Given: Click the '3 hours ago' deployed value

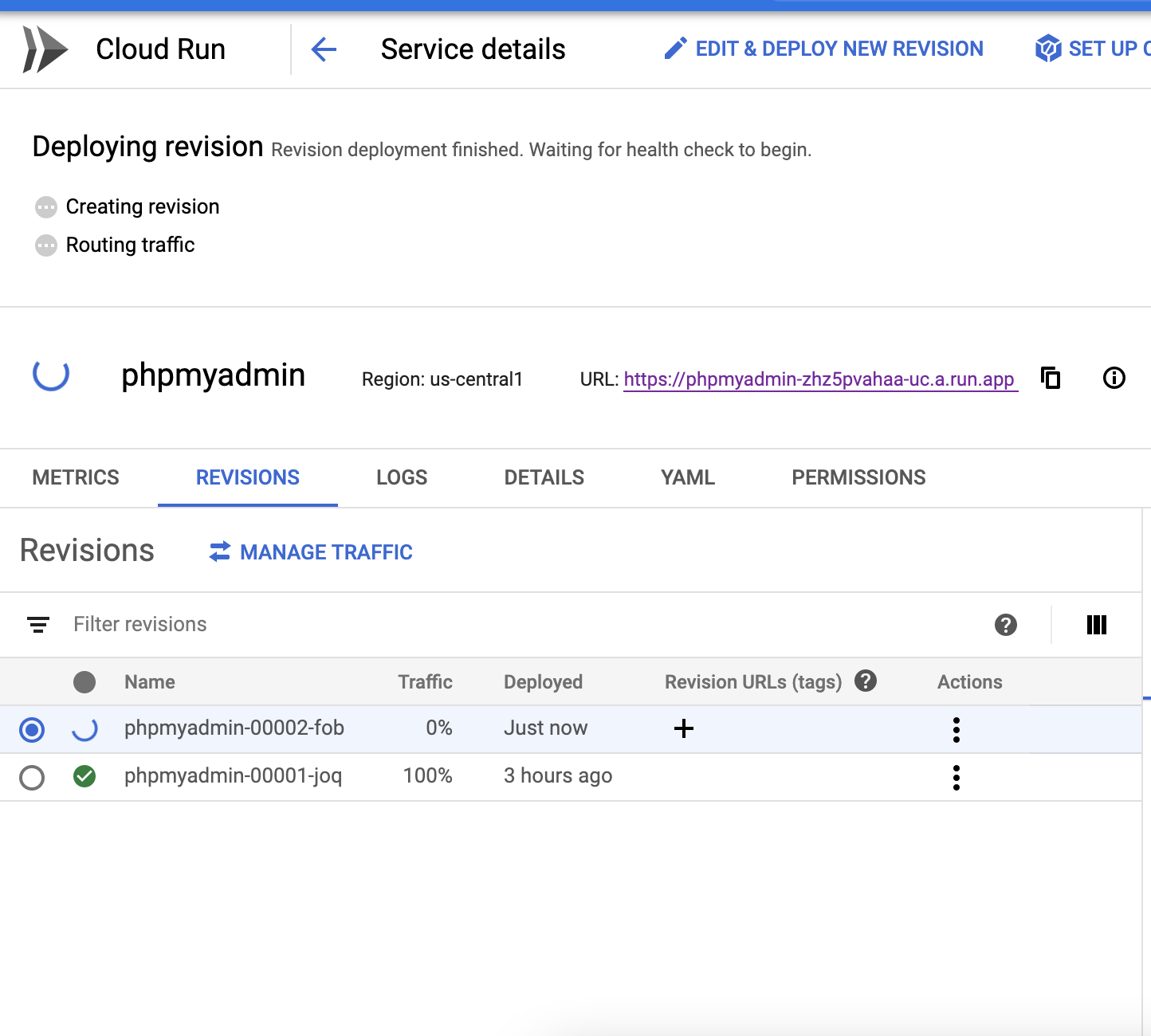Looking at the screenshot, I should click(558, 776).
